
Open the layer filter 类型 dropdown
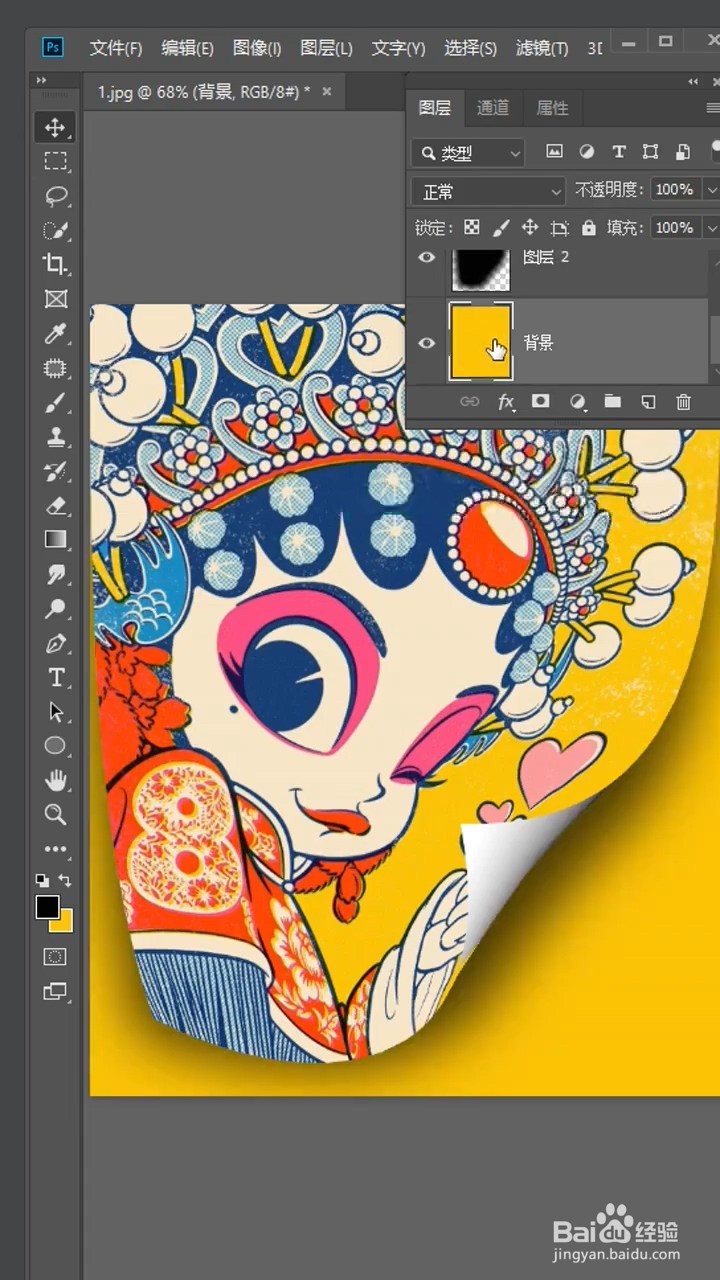click(468, 153)
